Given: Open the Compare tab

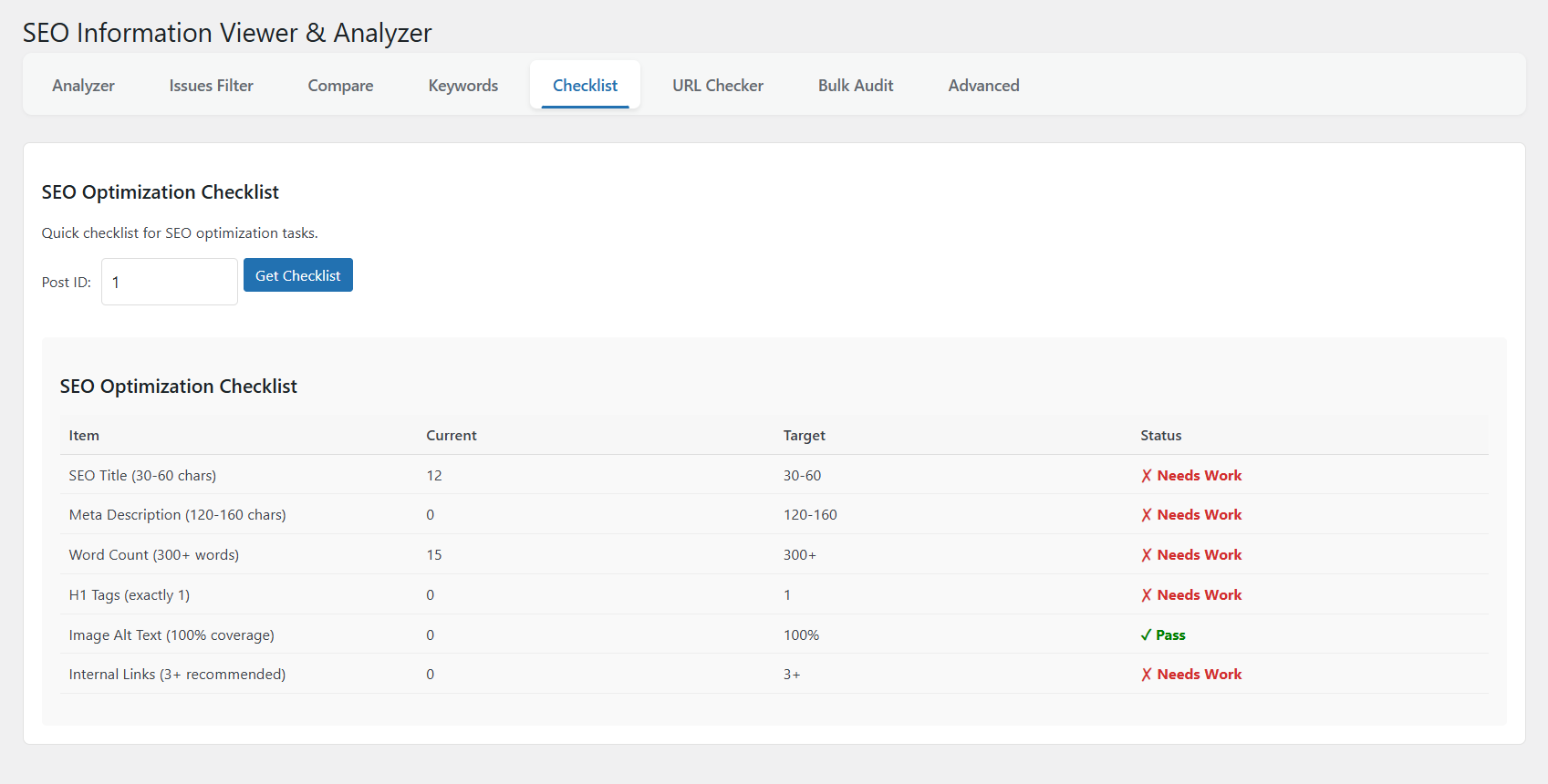Looking at the screenshot, I should [340, 85].
